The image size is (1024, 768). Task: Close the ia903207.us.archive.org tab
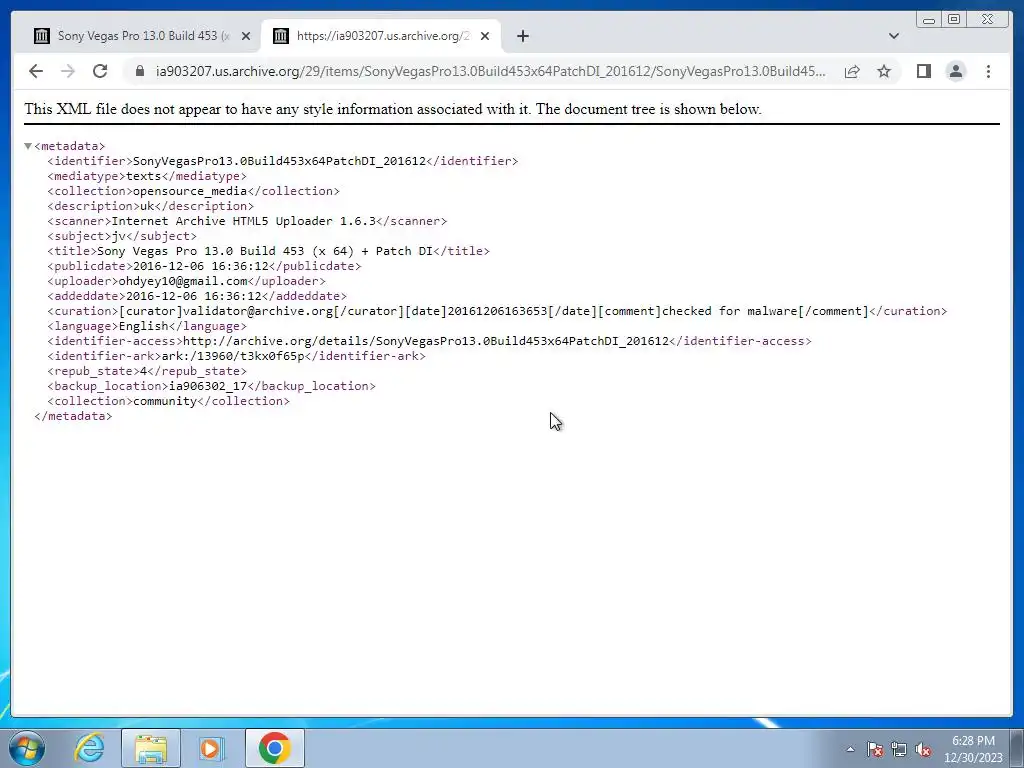click(485, 36)
